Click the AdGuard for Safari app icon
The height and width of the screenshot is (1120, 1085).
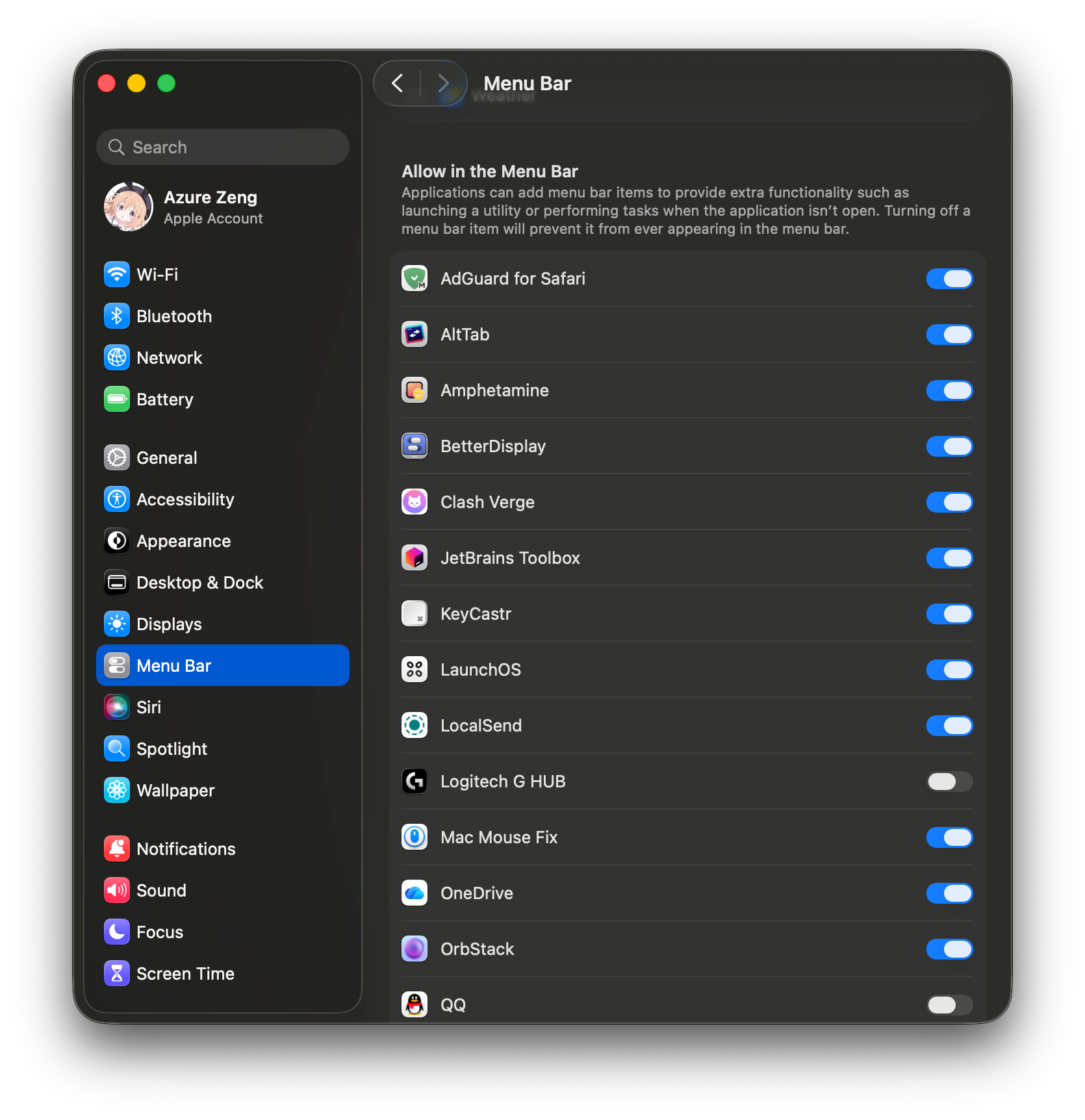point(415,279)
